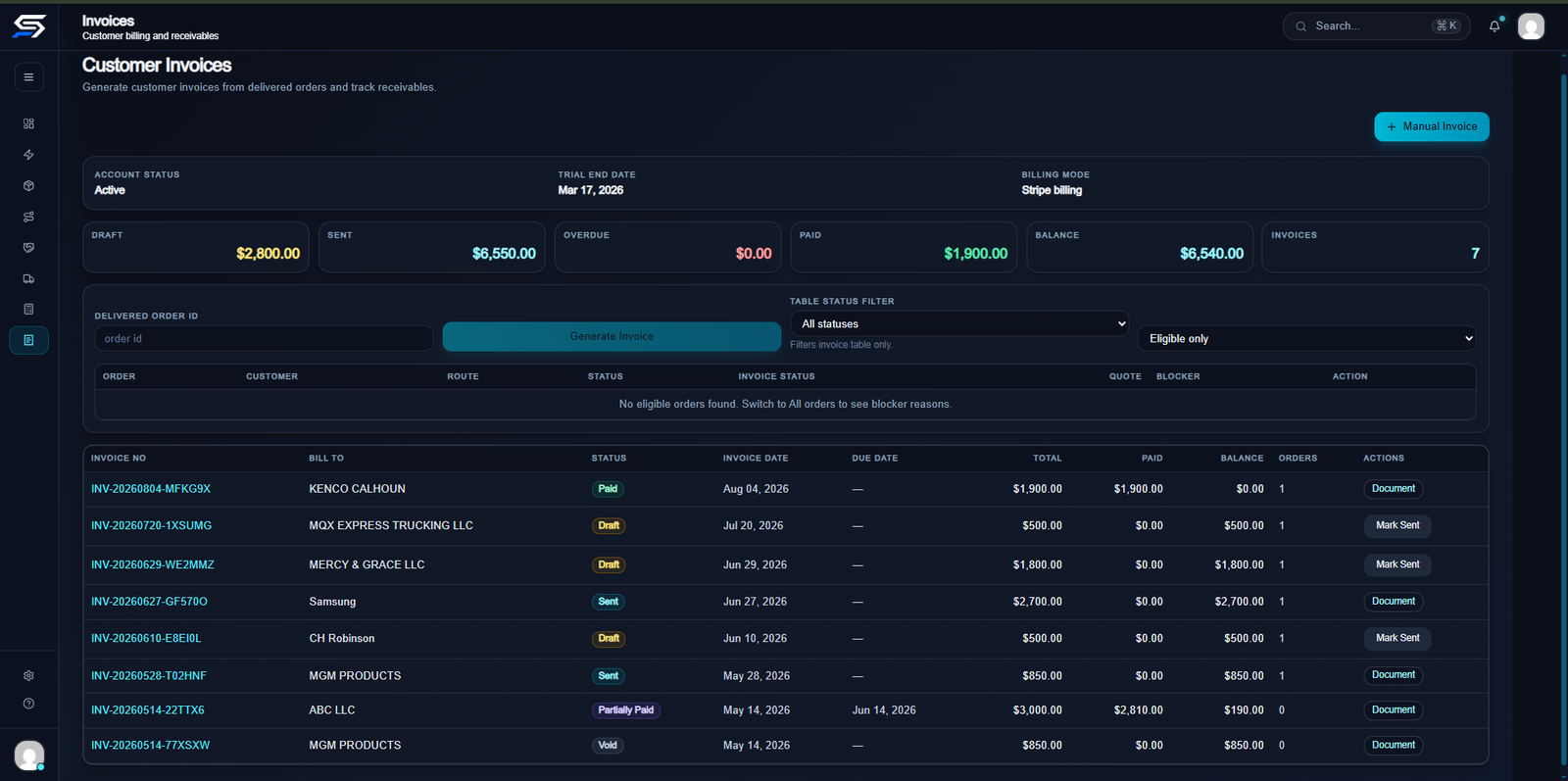Click the SENT $6,550.00 summary card
The image size is (1568, 781).
coord(432,247)
